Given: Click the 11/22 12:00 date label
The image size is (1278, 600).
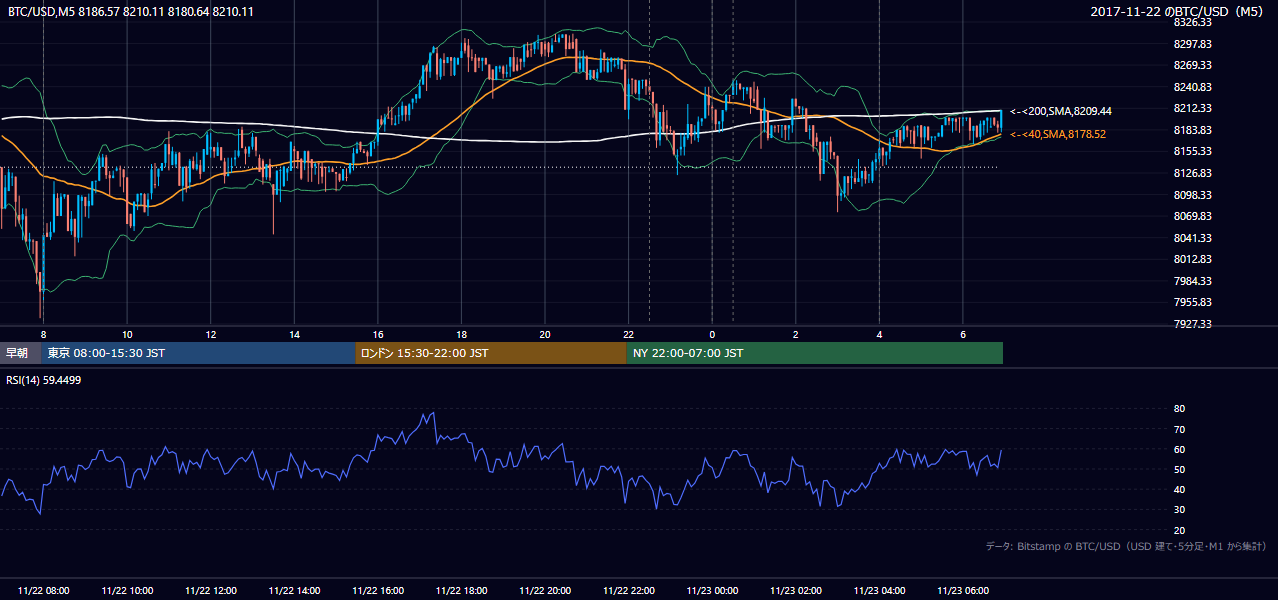Looking at the screenshot, I should pos(210,591).
